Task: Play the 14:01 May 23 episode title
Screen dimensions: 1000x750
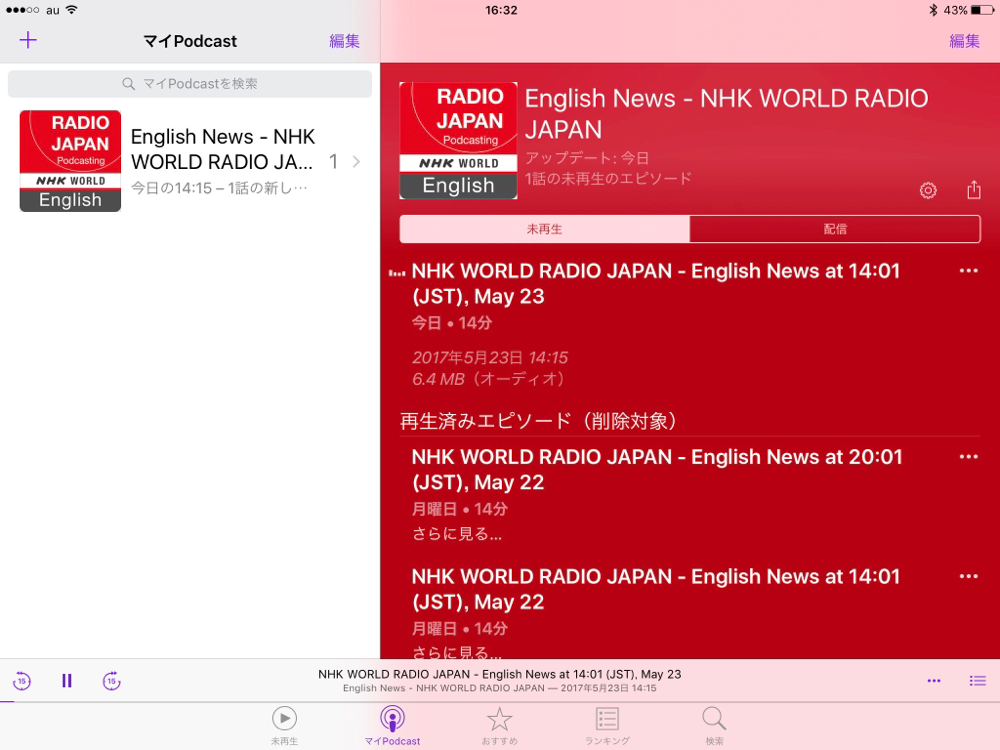Action: click(656, 284)
